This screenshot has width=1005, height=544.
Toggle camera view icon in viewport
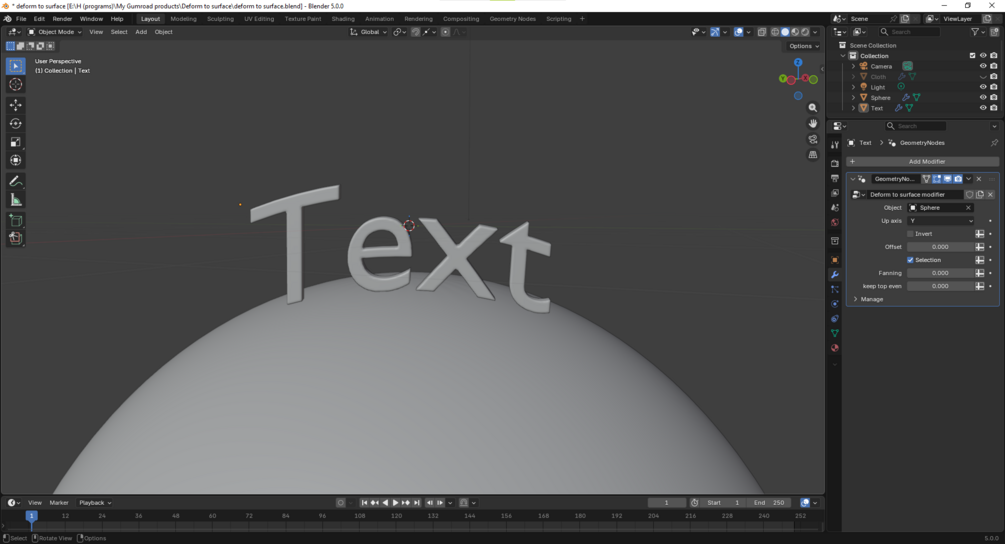tap(813, 139)
